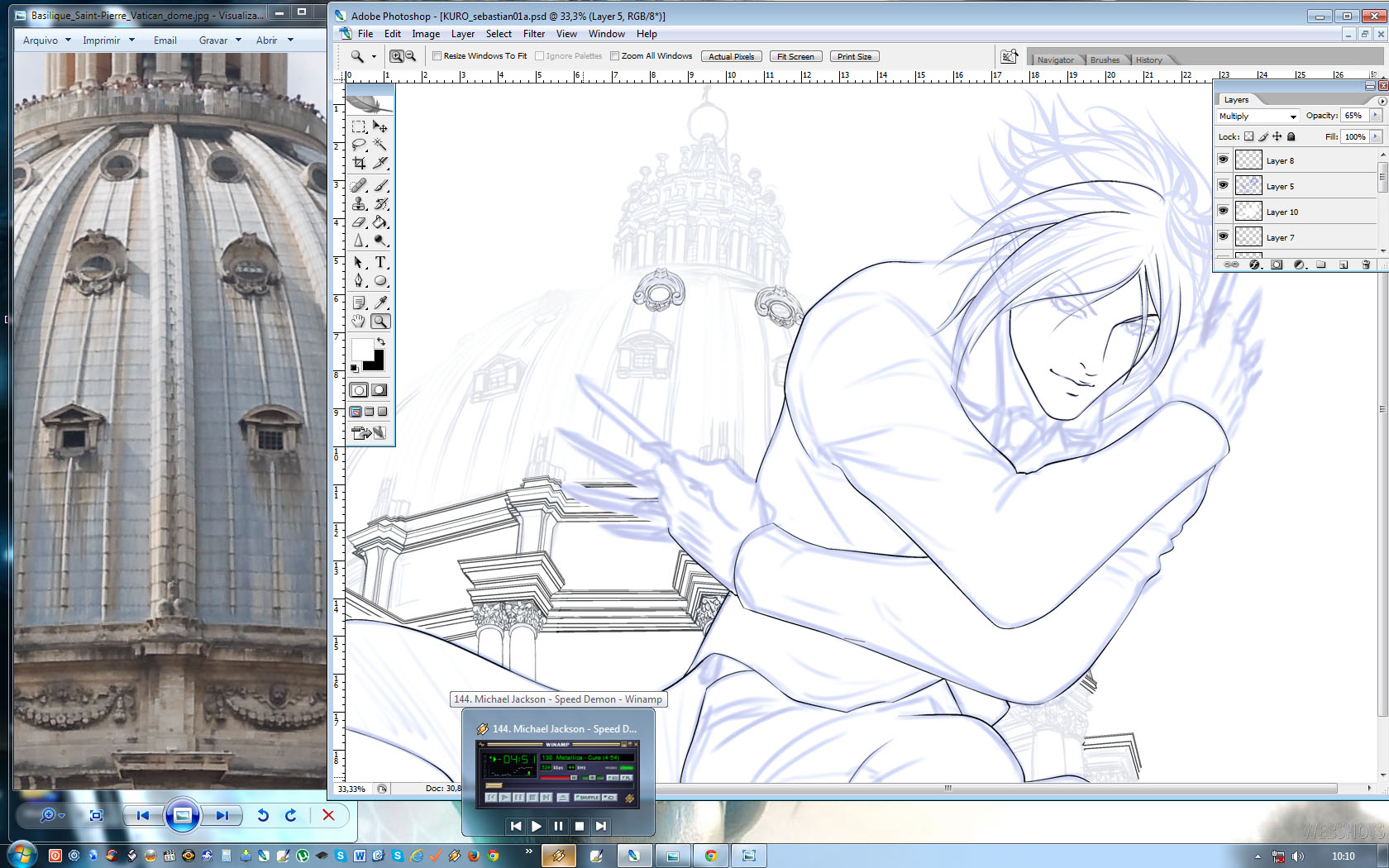
Task: Create a new layer via Layers panel icon
Action: (1344, 265)
